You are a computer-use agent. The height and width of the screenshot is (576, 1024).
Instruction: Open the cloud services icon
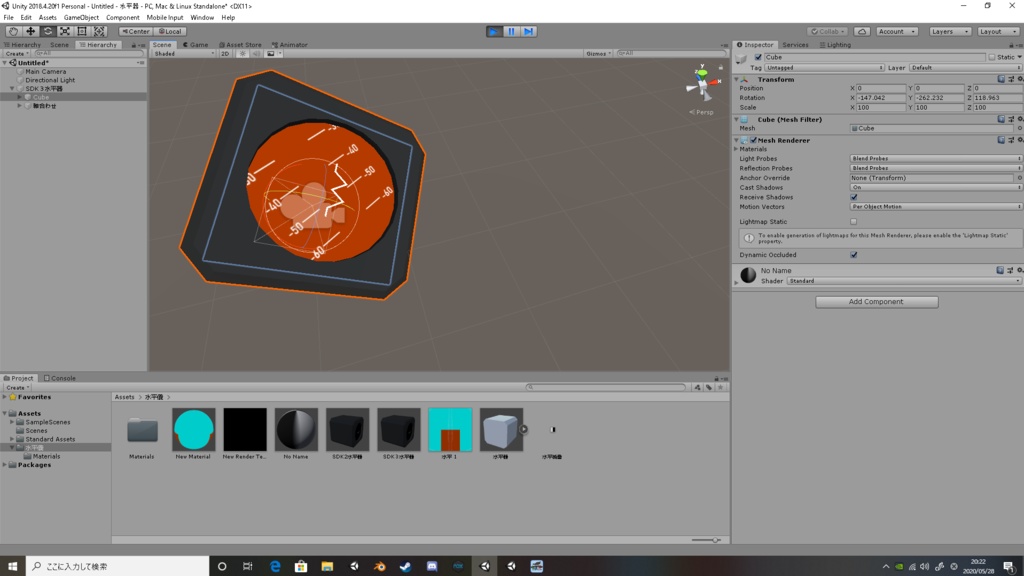[861, 31]
